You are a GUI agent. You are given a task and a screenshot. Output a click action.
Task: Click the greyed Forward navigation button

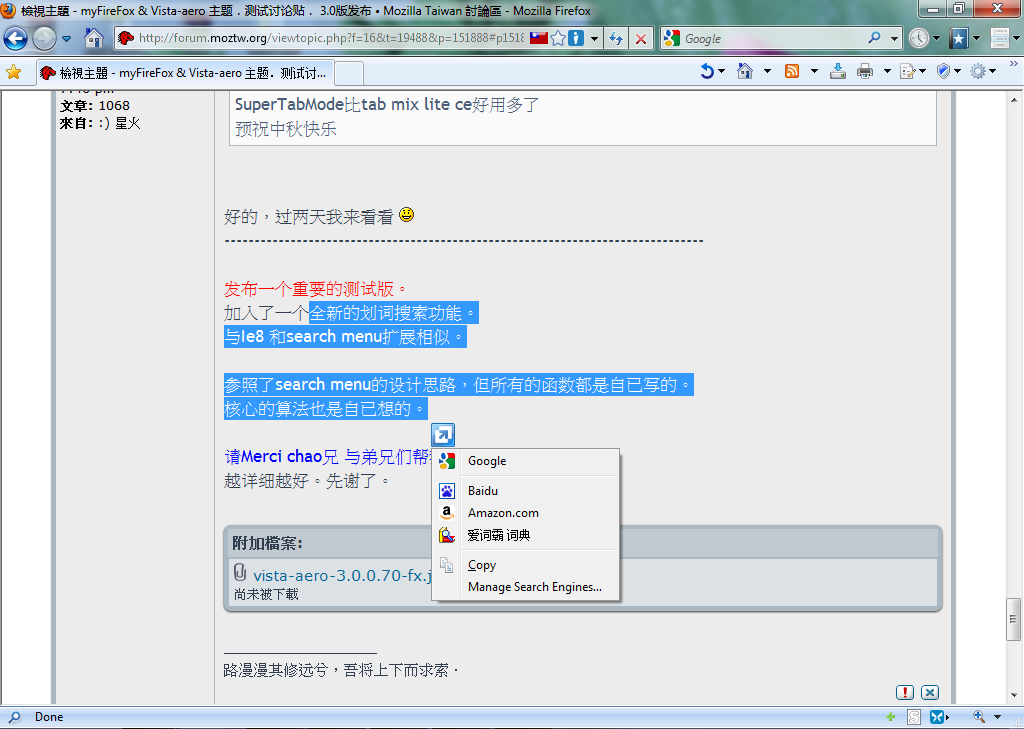(x=44, y=39)
